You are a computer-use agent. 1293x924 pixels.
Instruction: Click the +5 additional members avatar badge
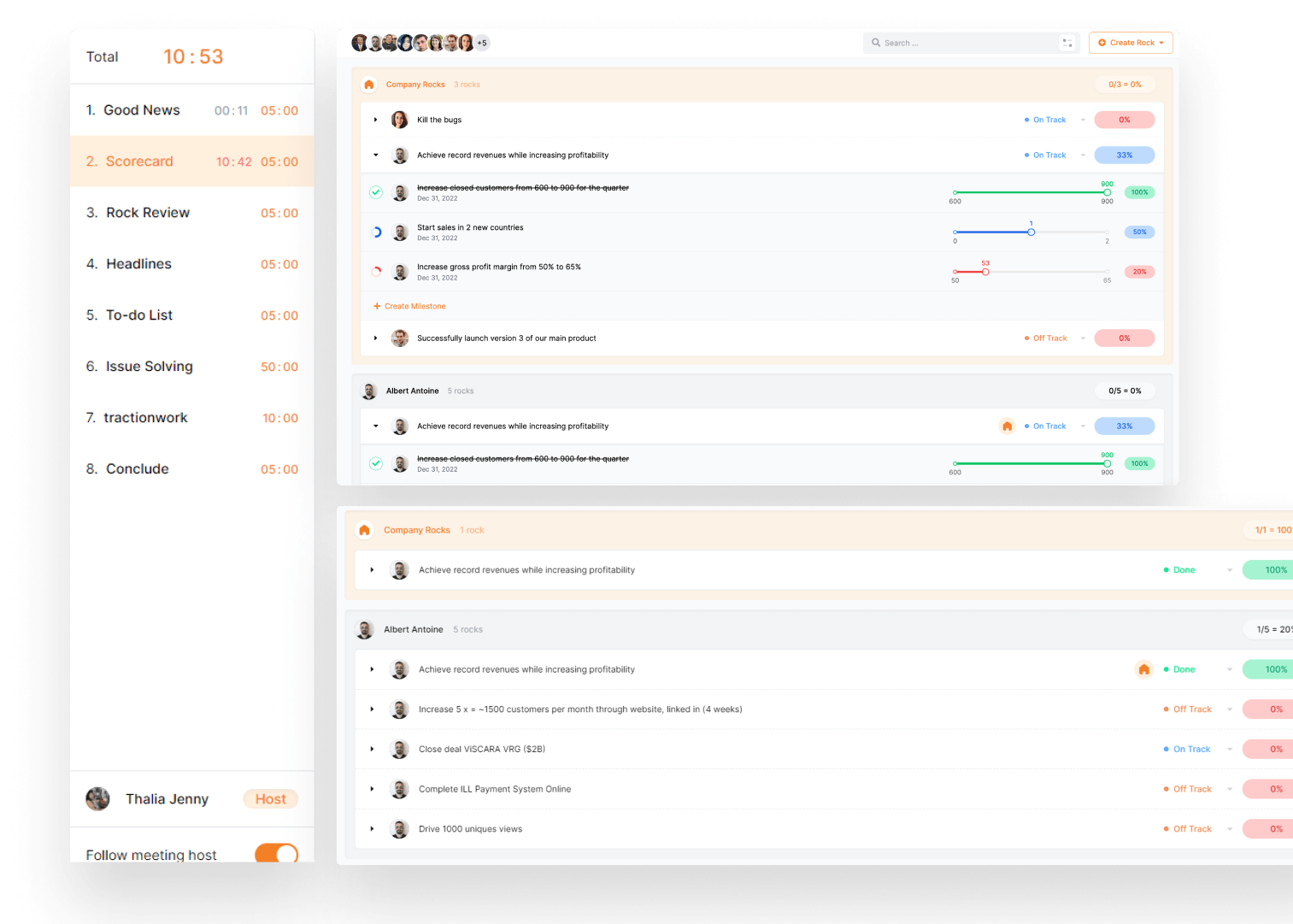pos(482,43)
